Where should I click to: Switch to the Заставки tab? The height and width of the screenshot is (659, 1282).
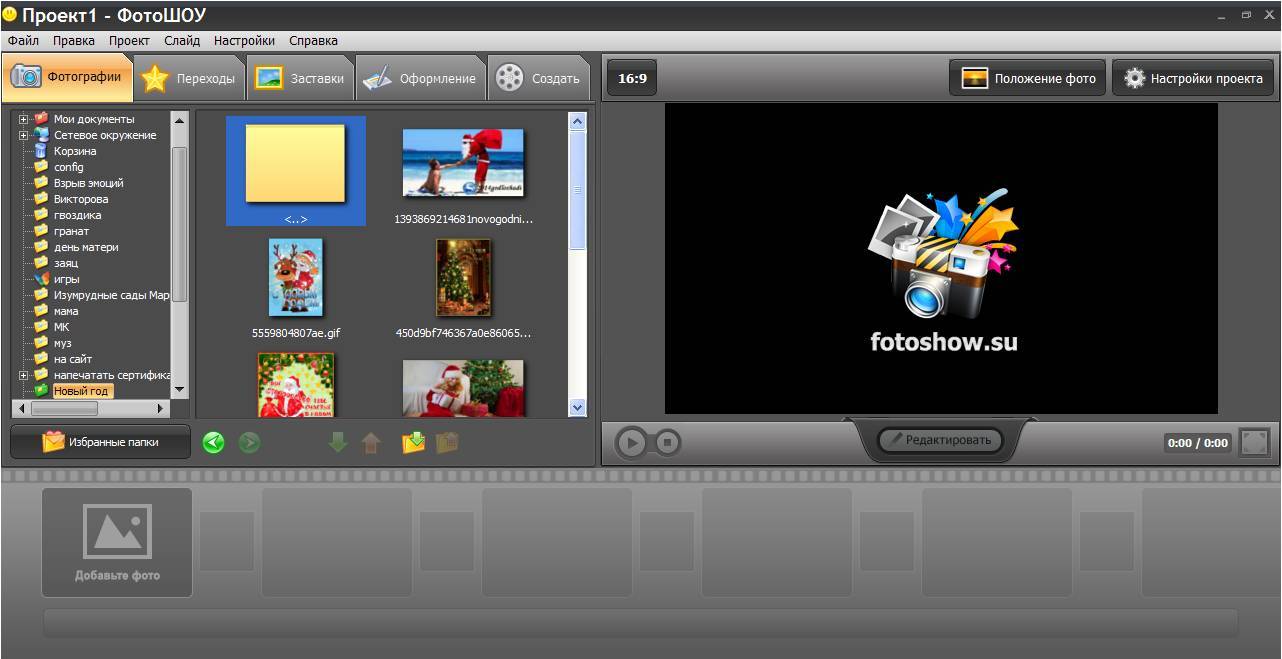(300, 78)
